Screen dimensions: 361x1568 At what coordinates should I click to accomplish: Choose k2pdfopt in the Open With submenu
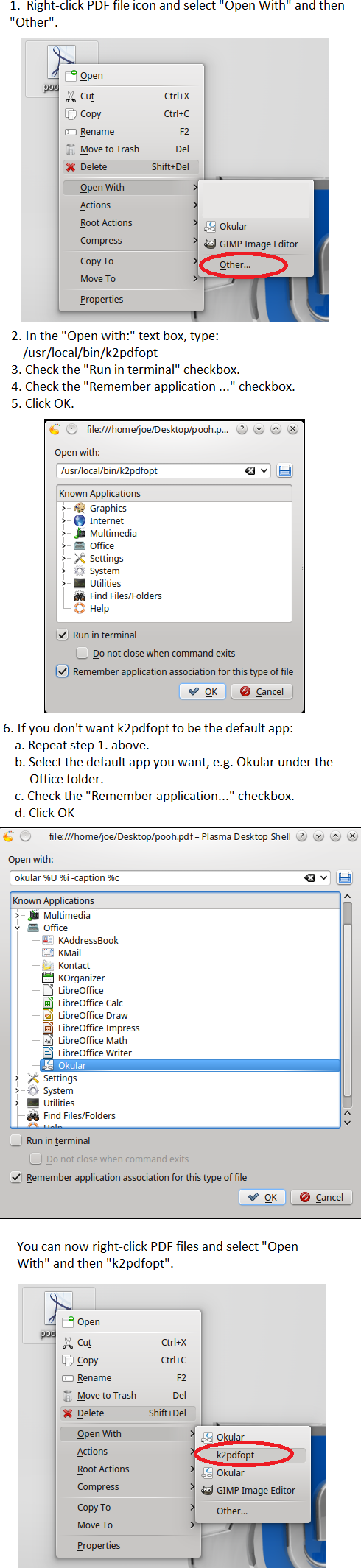tap(236, 1455)
